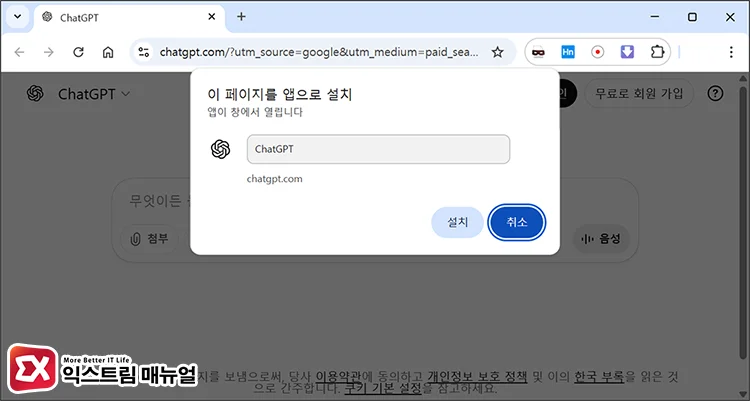Click the ChatGPT logo in the page header
Screen dimensions: 750x401
click(35, 94)
